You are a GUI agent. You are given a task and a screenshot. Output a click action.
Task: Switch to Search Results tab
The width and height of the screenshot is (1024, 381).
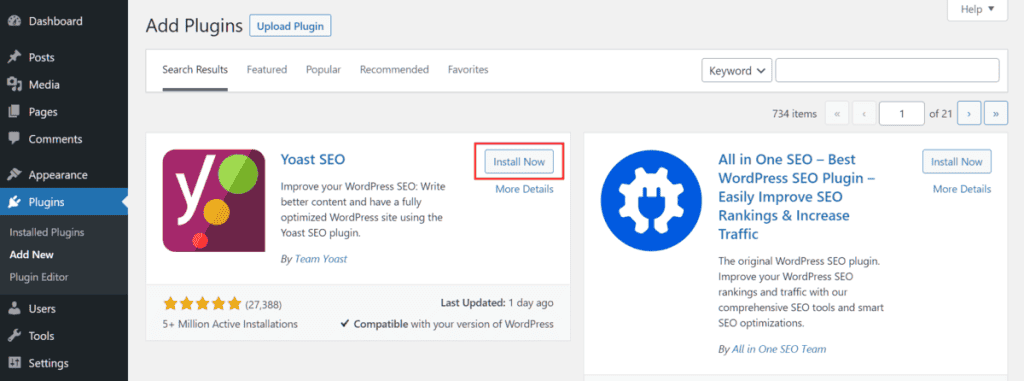pos(195,69)
